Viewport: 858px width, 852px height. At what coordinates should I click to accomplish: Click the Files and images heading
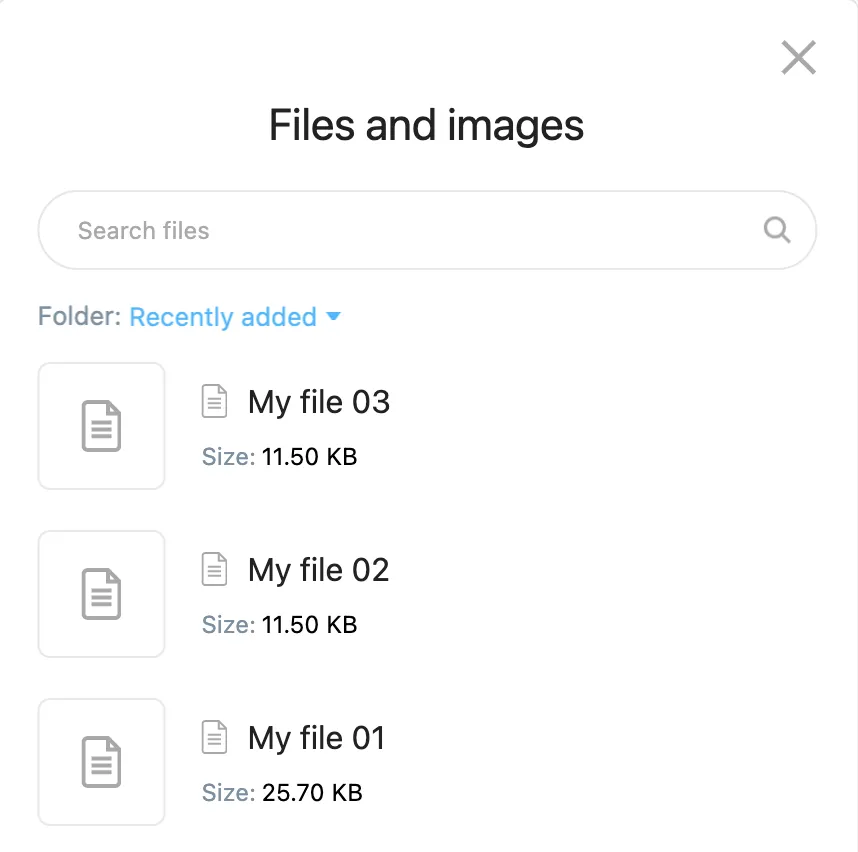(427, 126)
